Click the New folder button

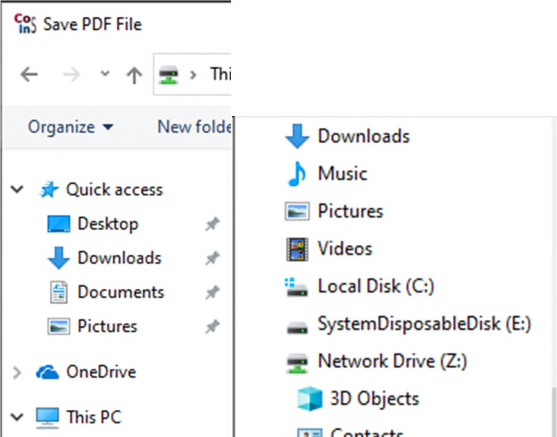[x=194, y=127]
